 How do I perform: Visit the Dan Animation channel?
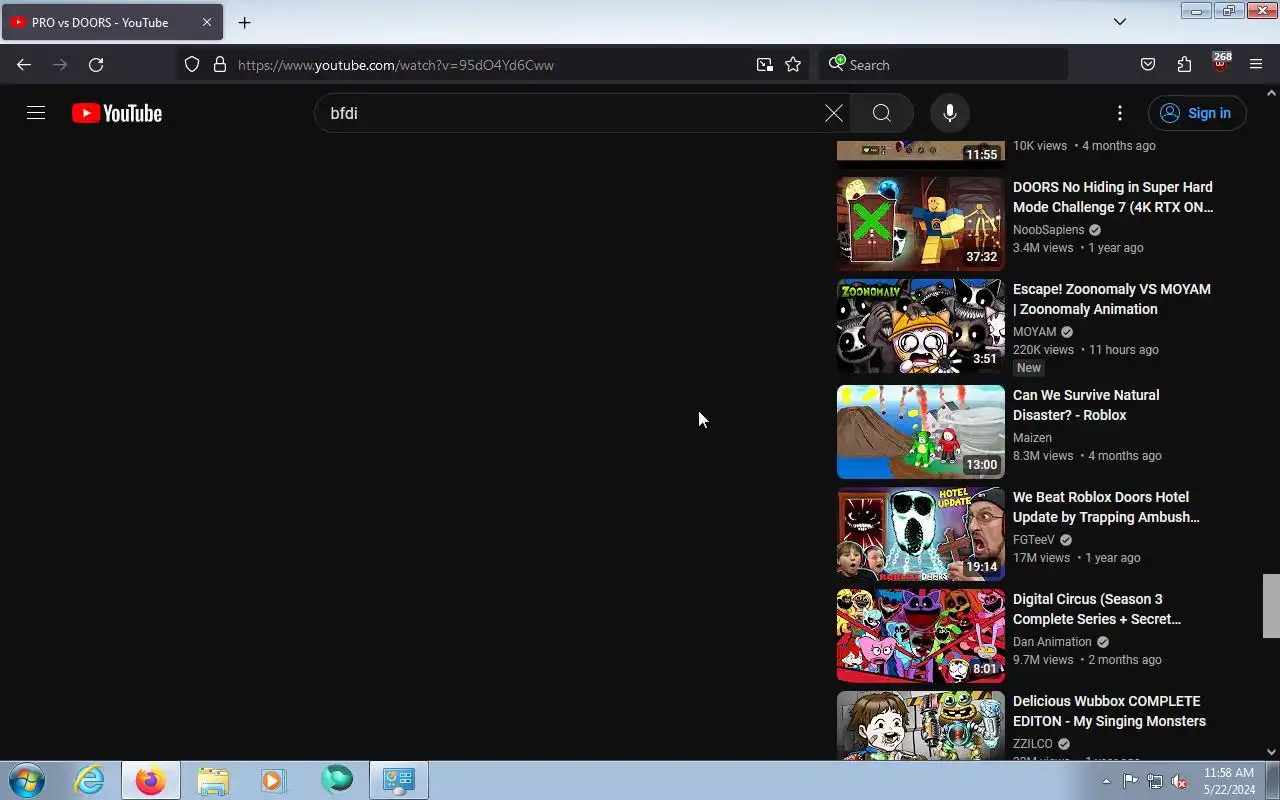point(1052,642)
